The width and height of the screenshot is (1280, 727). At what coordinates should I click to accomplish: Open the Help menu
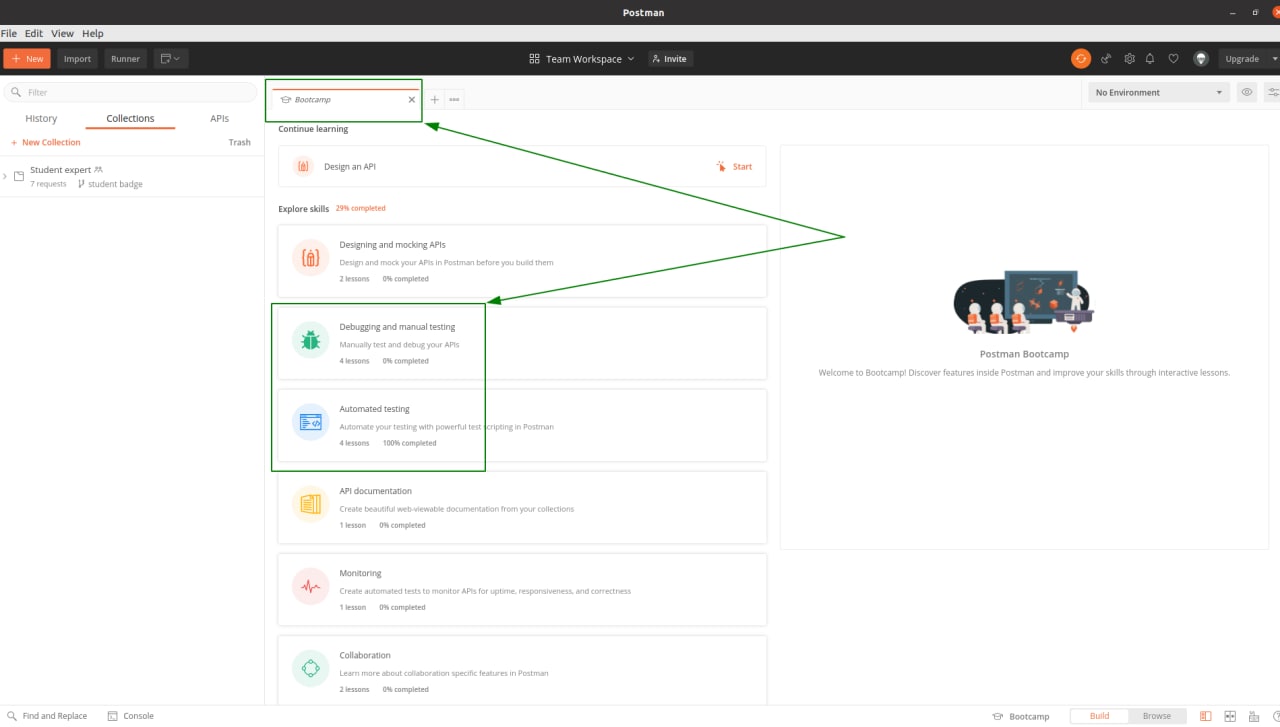click(92, 33)
